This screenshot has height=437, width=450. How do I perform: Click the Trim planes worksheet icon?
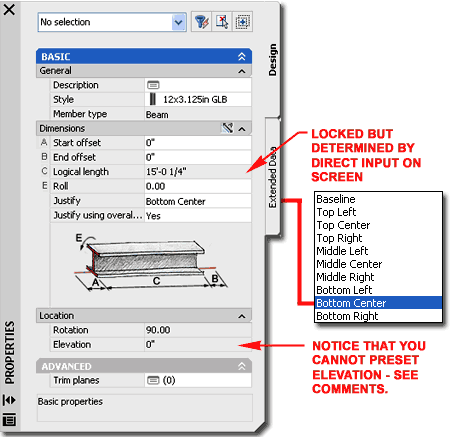tap(153, 380)
